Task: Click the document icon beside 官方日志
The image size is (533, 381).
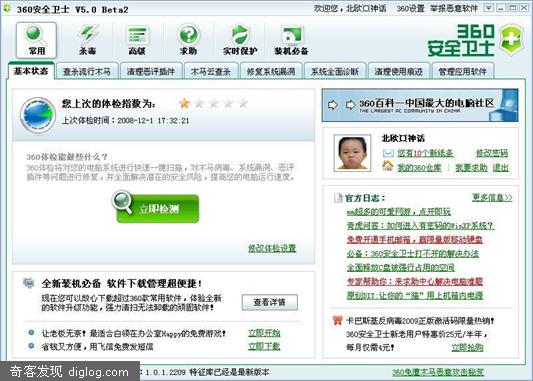Action: tap(338, 198)
